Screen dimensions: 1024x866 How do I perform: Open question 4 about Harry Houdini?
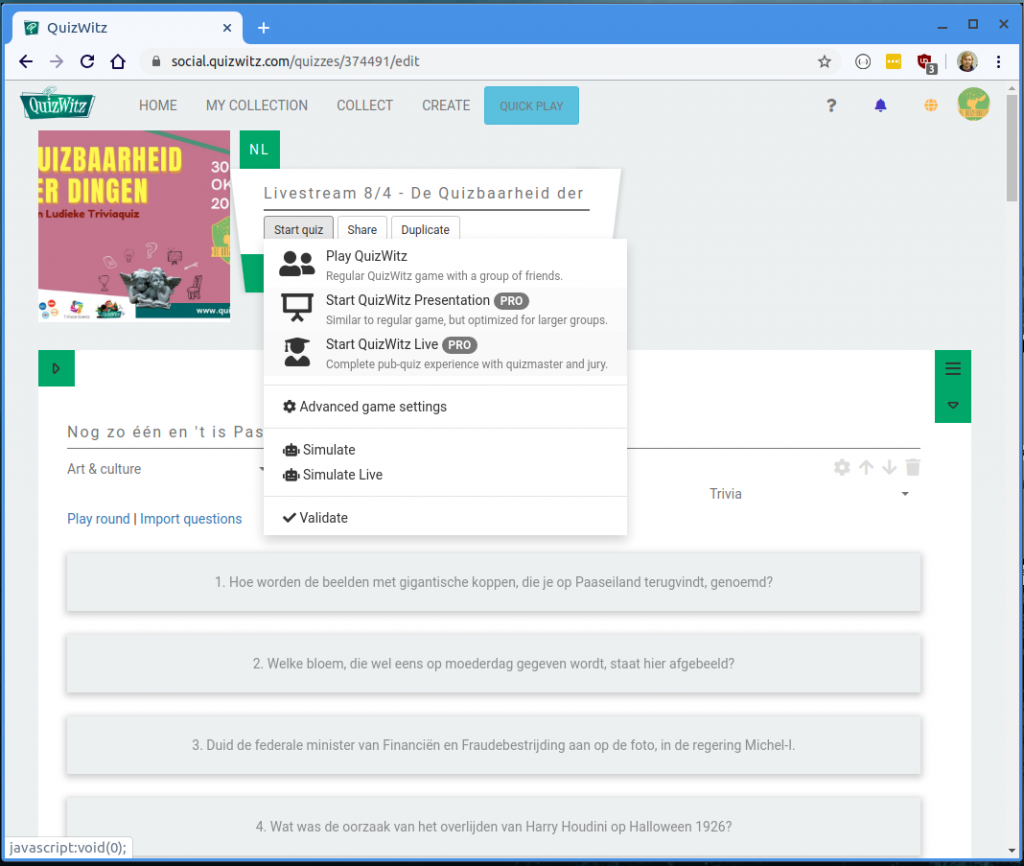[x=494, y=827]
